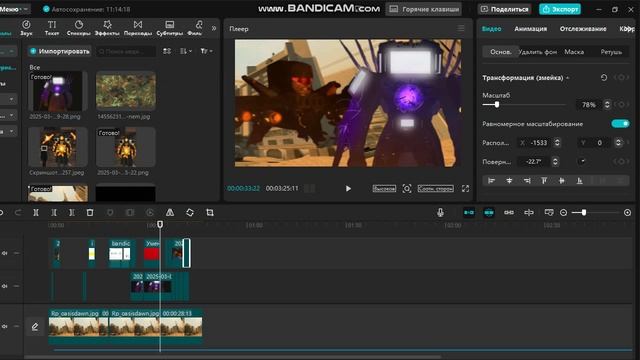640x360 pixels.
Task: Open the Переходы (transitions) panel icon
Action: tap(138, 28)
